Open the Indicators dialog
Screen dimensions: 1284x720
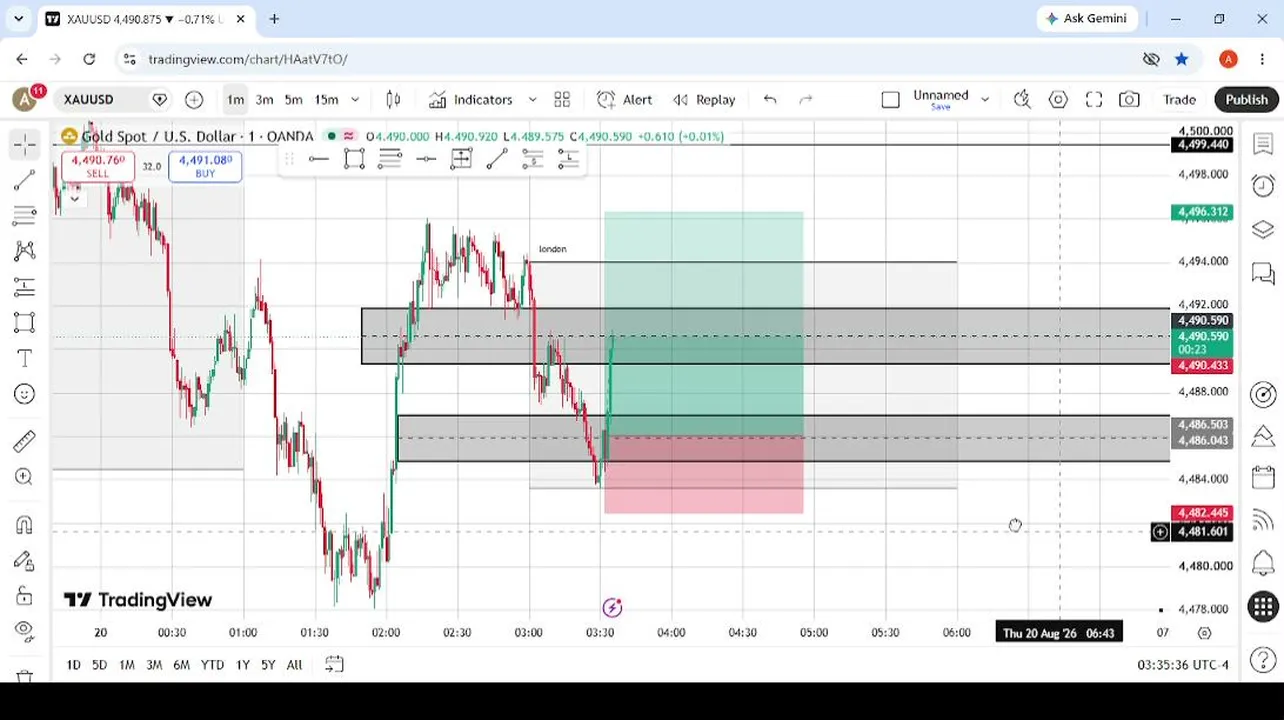coord(470,99)
